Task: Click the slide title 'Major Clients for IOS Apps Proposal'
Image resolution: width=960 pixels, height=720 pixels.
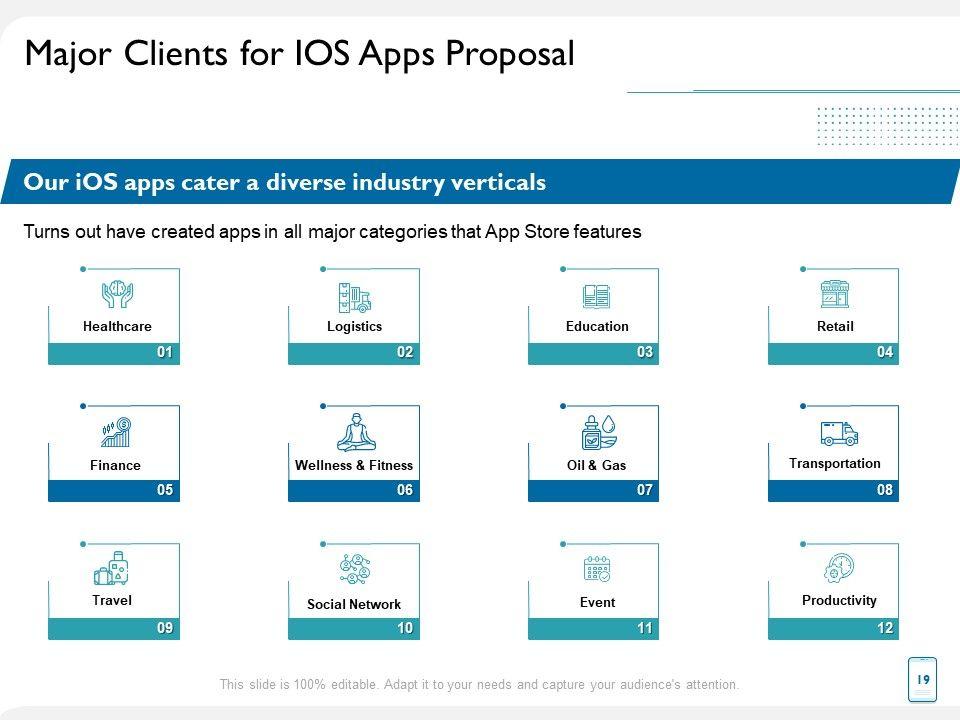Action: 299,54
